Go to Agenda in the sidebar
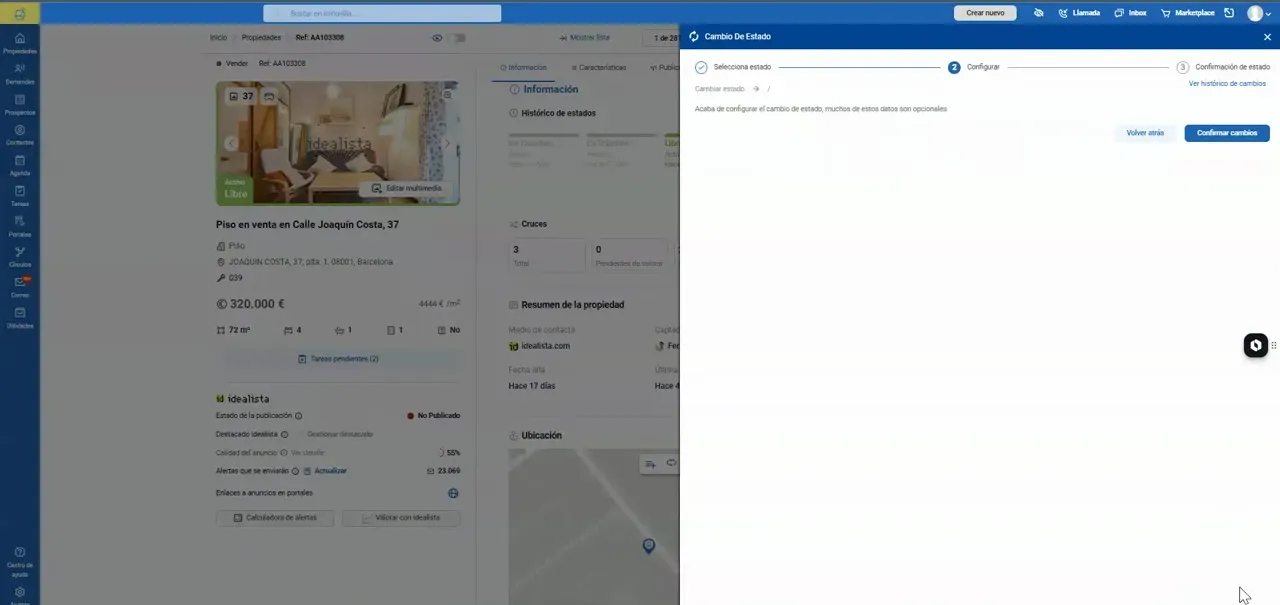1280x605 pixels. 19,165
